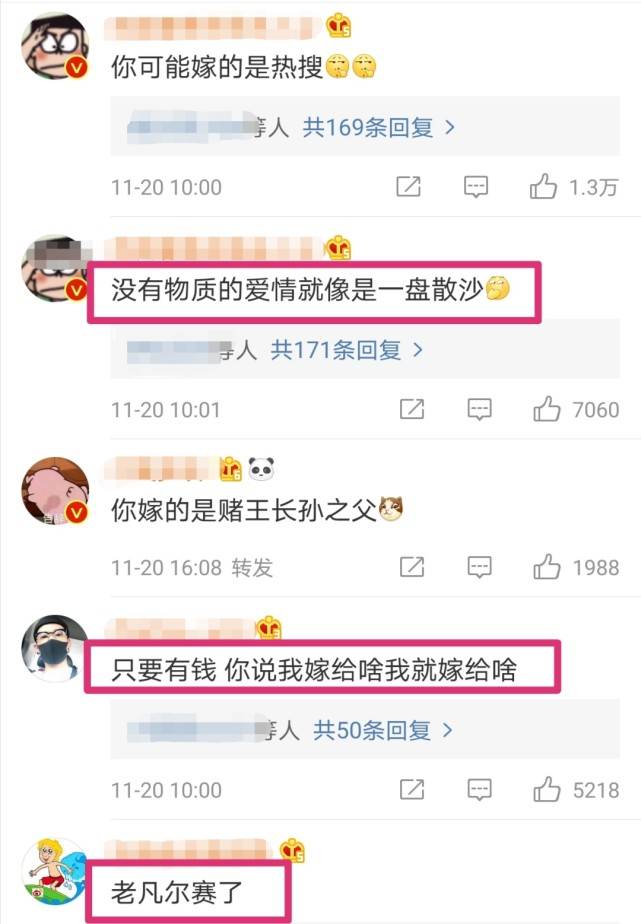This screenshot has width=641, height=924.
Task: Like the comment with 1.3万 likes
Action: coord(543,187)
